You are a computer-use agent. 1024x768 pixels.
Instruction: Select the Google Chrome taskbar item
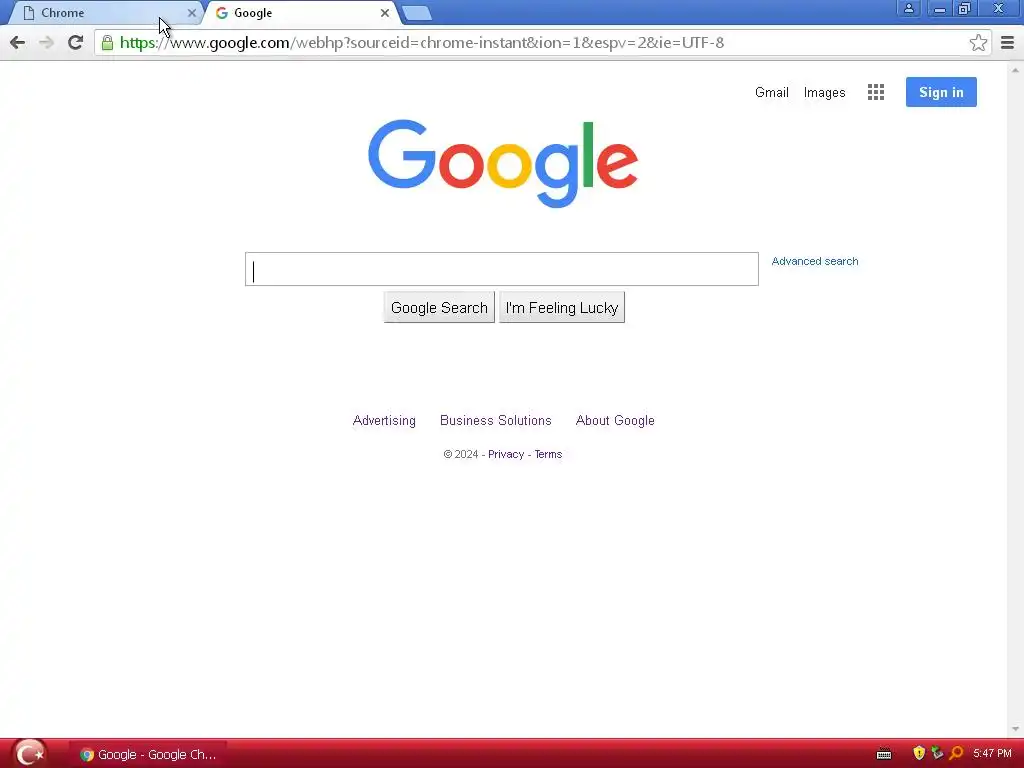(x=148, y=755)
